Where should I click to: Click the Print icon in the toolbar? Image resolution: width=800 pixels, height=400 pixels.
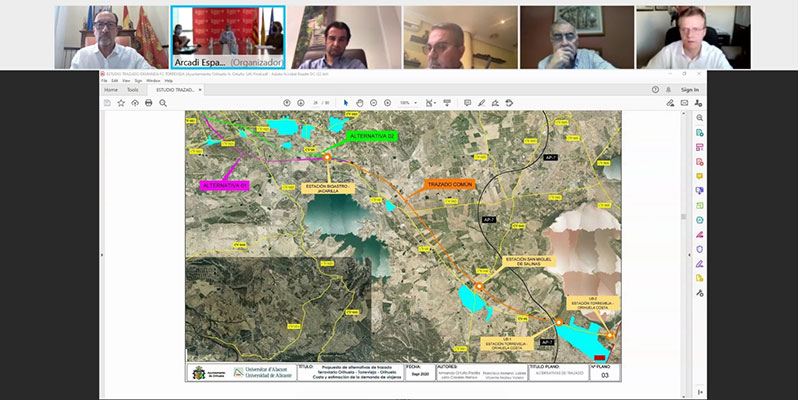coord(148,102)
